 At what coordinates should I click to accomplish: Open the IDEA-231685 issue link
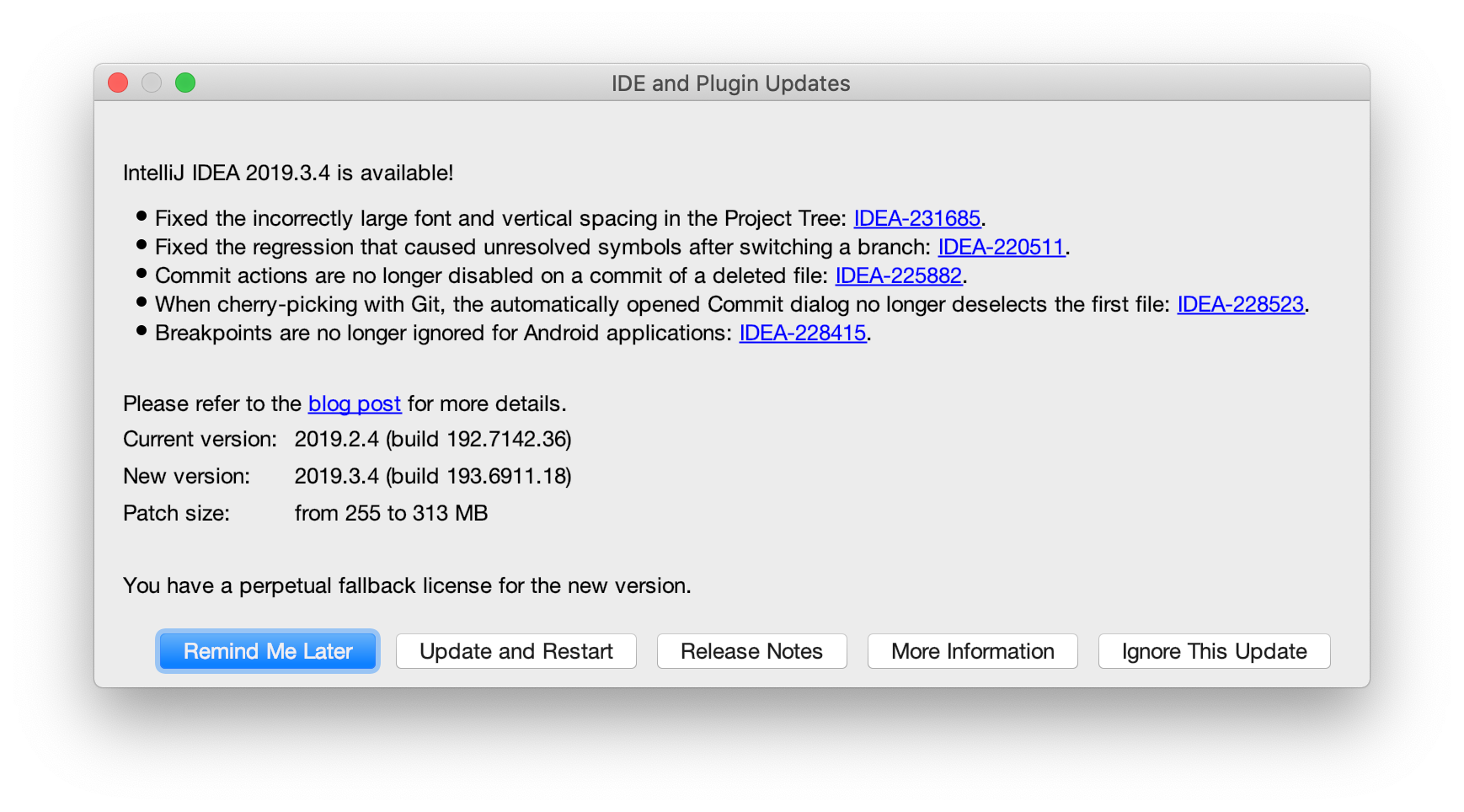click(x=917, y=218)
